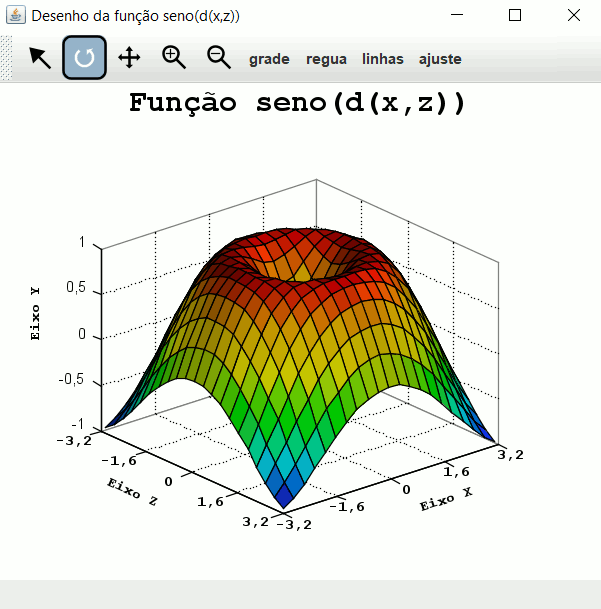
Task: Click the Eixo Z axis label
Action: tap(132, 492)
